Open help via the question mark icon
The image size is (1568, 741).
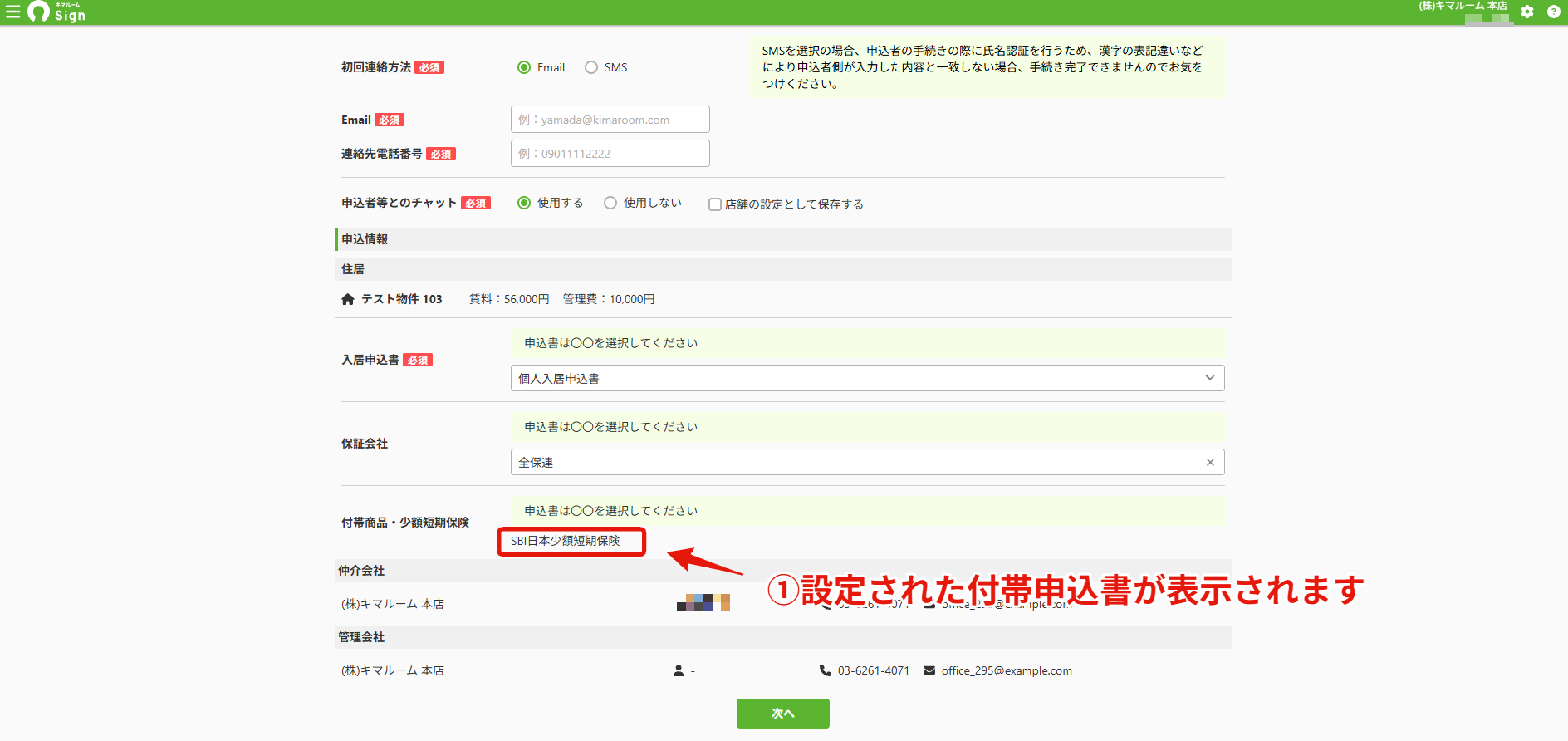[1554, 12]
